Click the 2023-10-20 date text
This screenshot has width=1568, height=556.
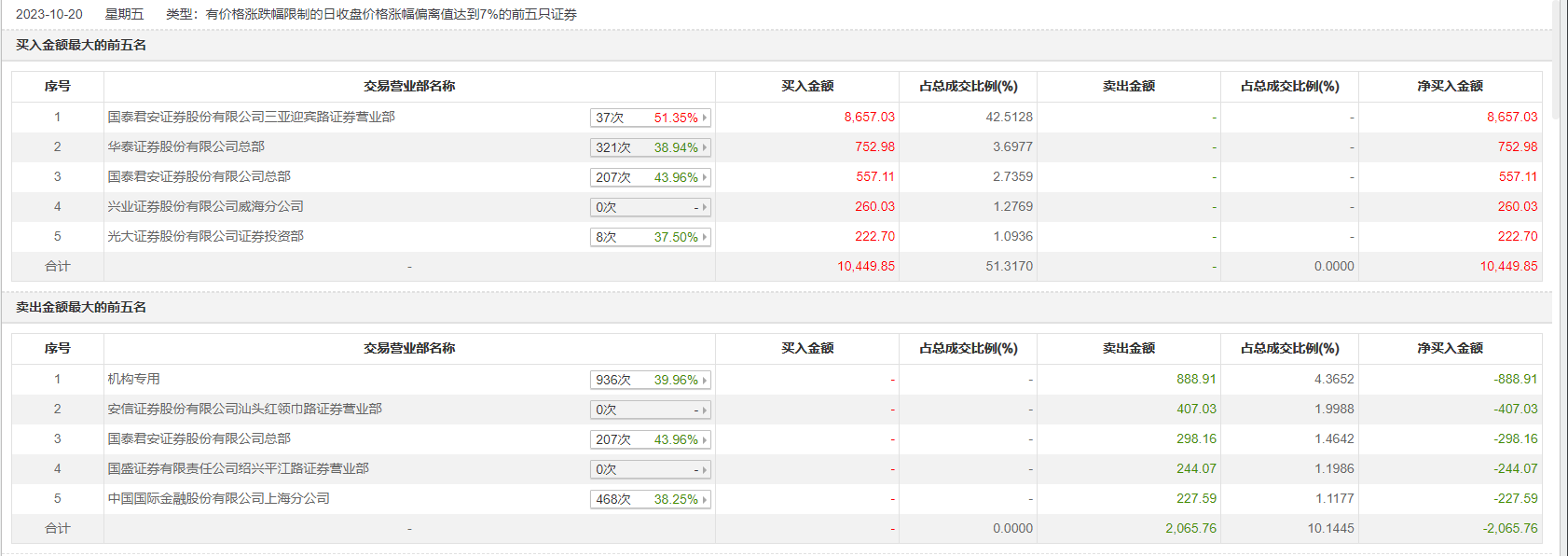(x=48, y=14)
